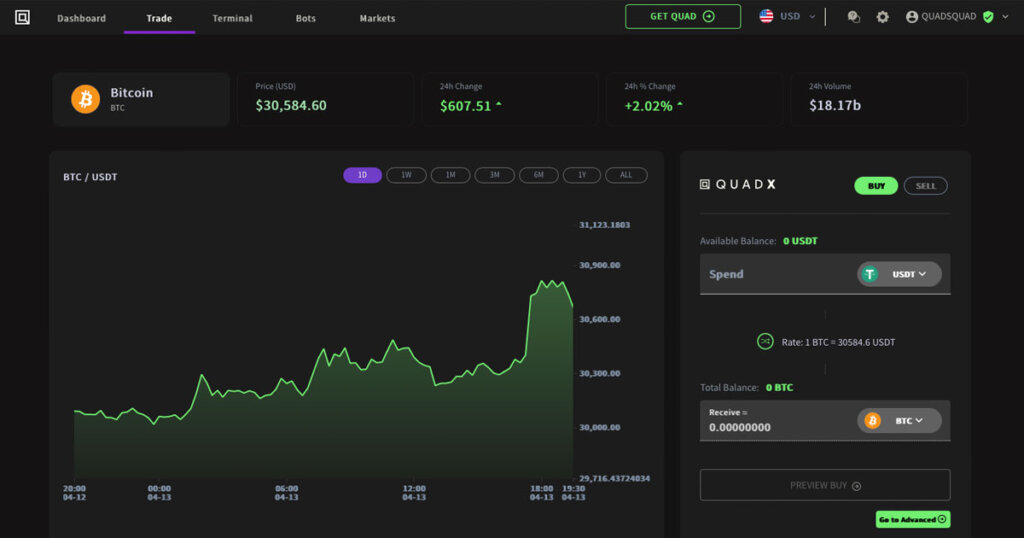Switch to SELL mode
Image resolution: width=1024 pixels, height=538 pixels.
pos(925,186)
